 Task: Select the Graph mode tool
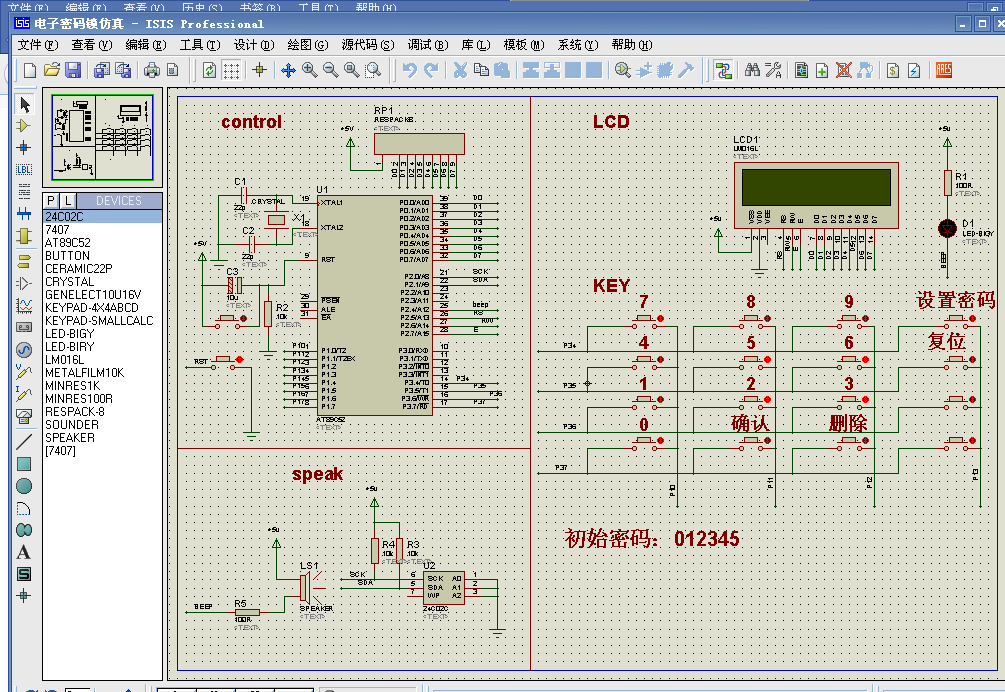24,306
